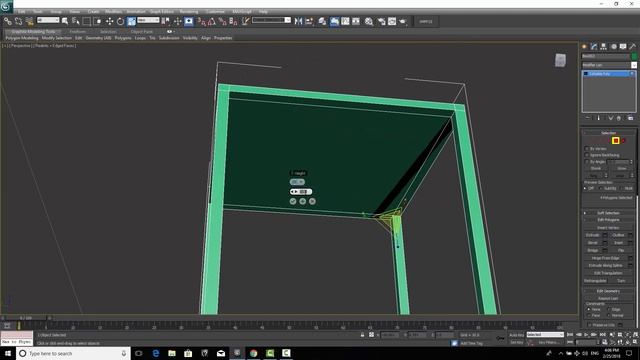Open the Customize menu
This screenshot has width=640, height=360.
coord(215,12)
